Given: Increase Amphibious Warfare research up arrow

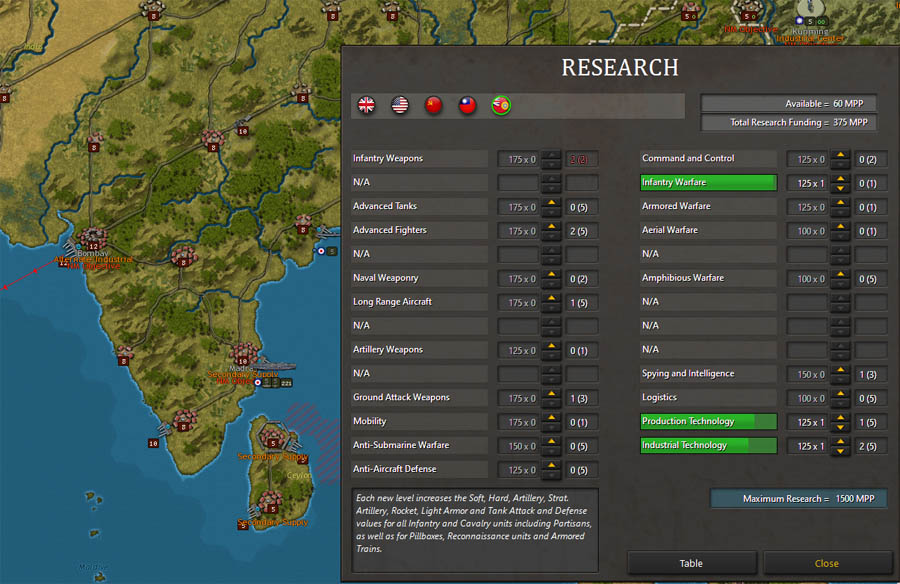Looking at the screenshot, I should click(840, 274).
